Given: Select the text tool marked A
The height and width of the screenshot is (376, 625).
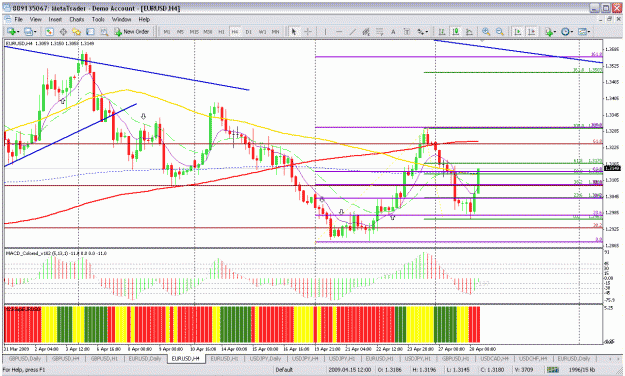Looking at the screenshot, I should click(x=393, y=31).
